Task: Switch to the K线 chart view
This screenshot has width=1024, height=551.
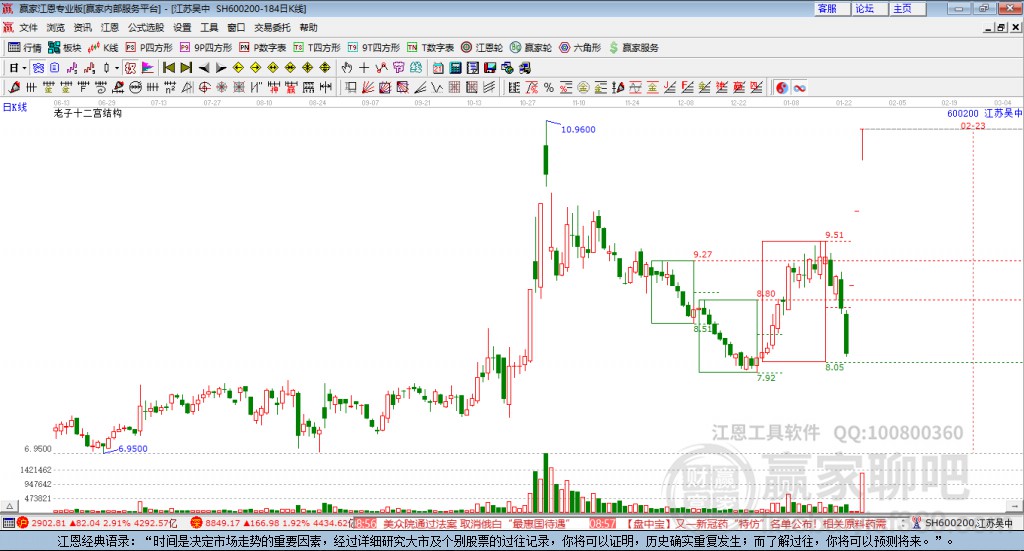Action: coord(103,48)
